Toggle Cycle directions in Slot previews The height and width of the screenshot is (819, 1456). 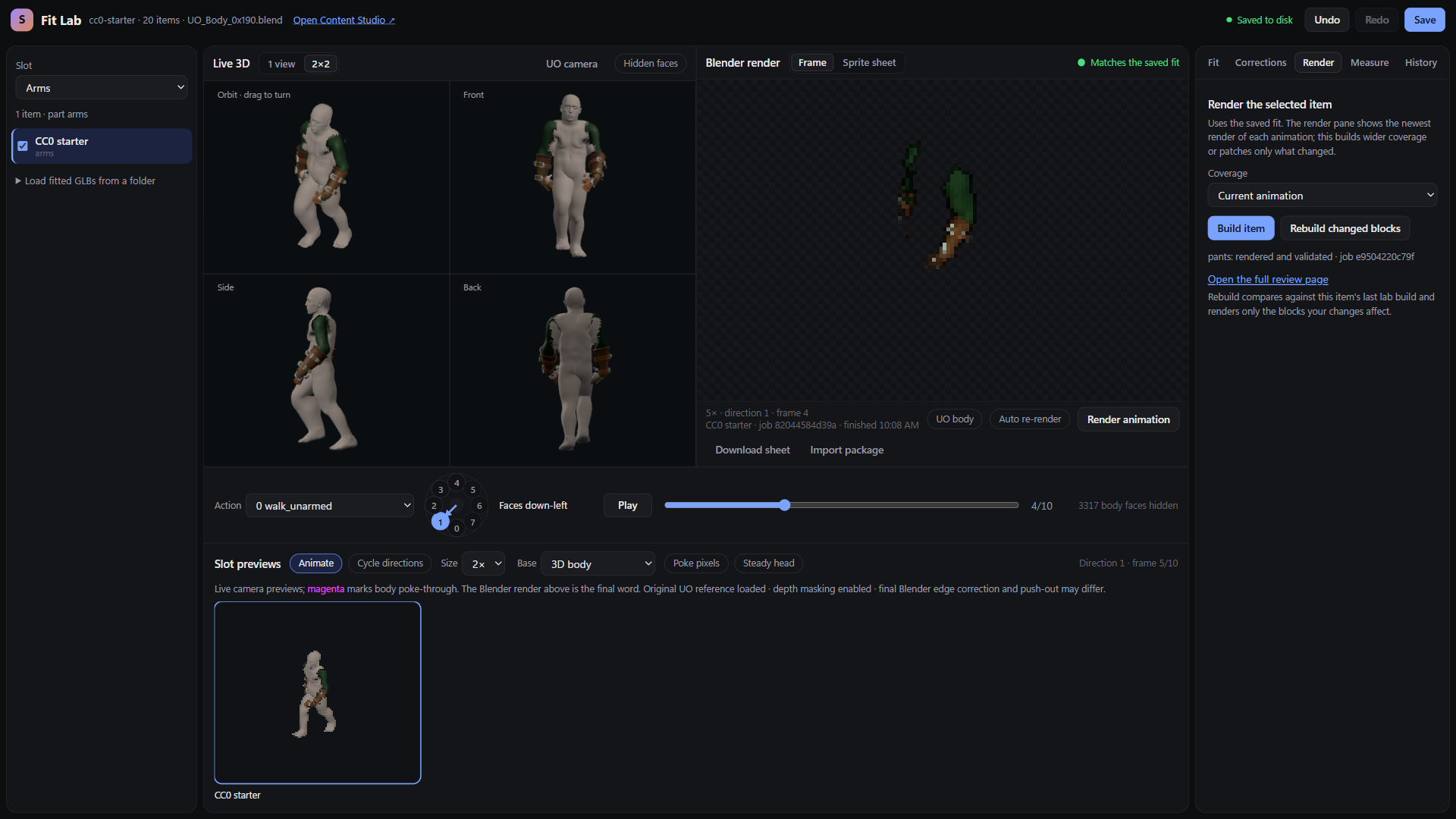click(390, 563)
